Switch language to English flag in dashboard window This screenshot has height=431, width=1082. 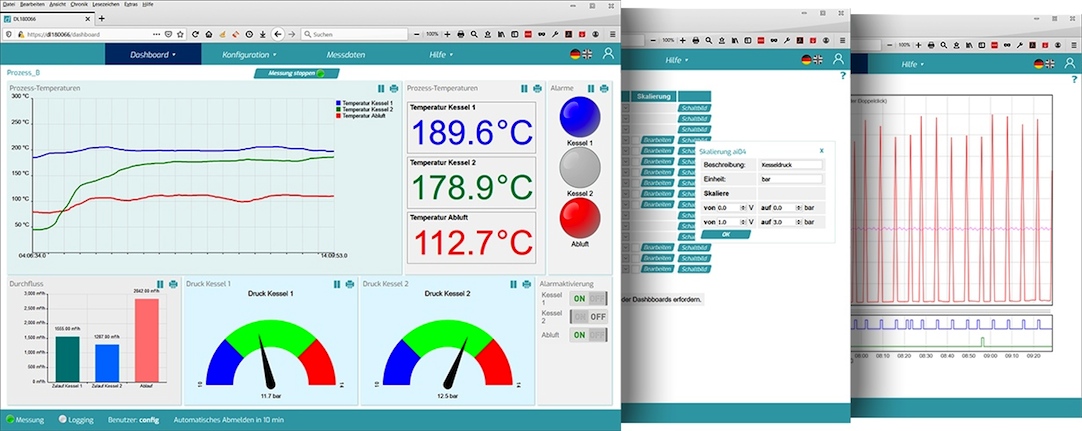point(587,54)
